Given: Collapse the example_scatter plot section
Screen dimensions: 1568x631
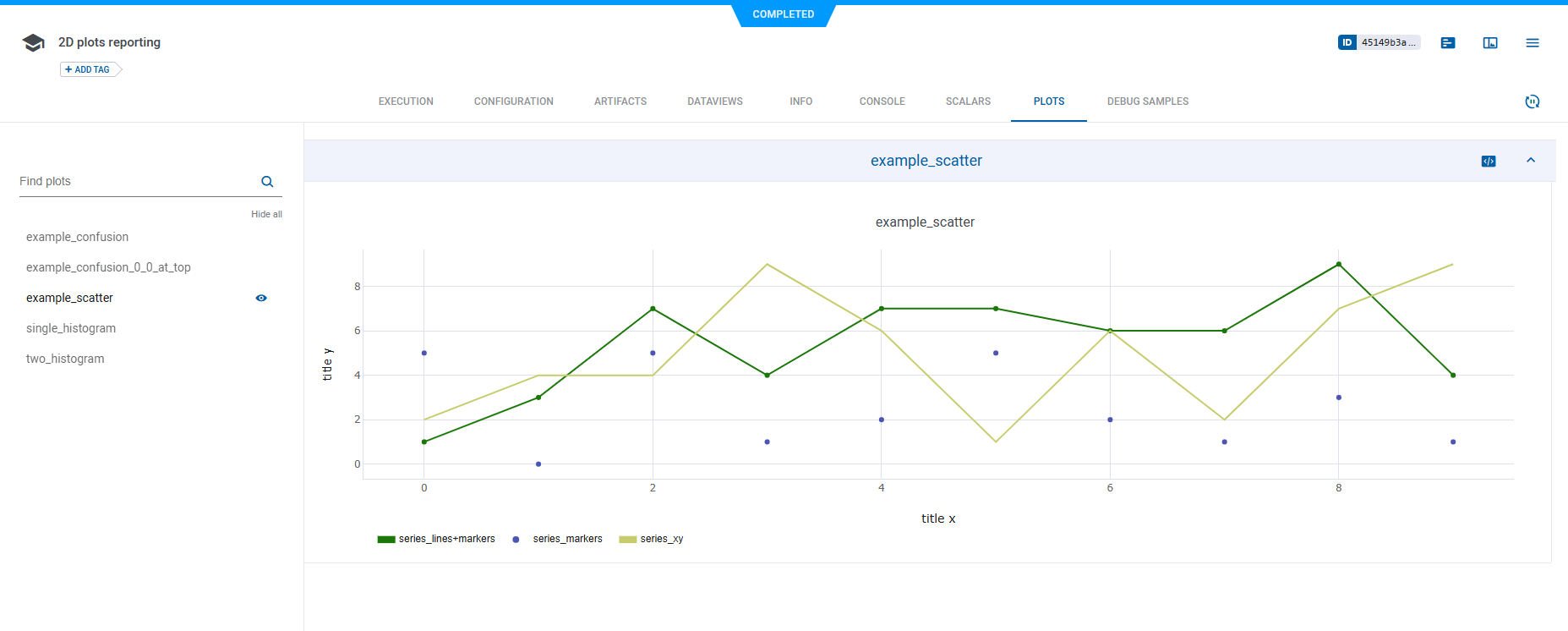Looking at the screenshot, I should [1531, 161].
